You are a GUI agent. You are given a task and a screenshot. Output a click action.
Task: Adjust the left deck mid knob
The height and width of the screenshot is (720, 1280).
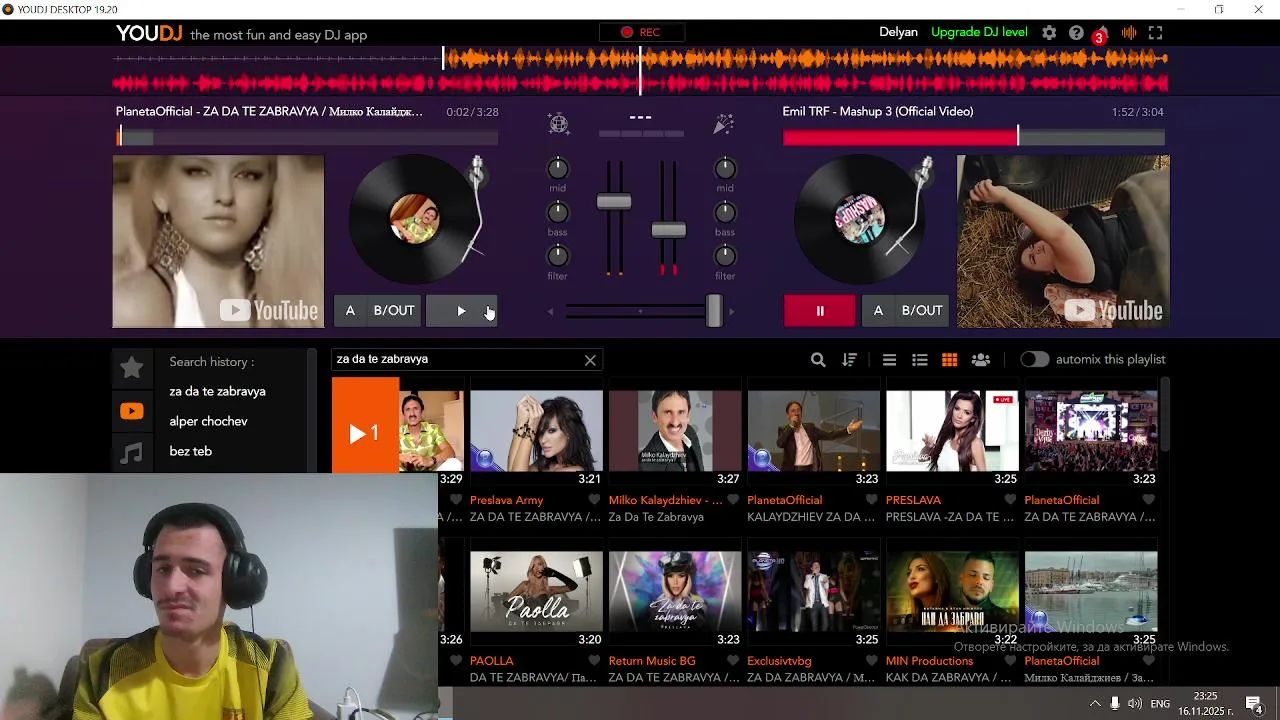tap(558, 169)
